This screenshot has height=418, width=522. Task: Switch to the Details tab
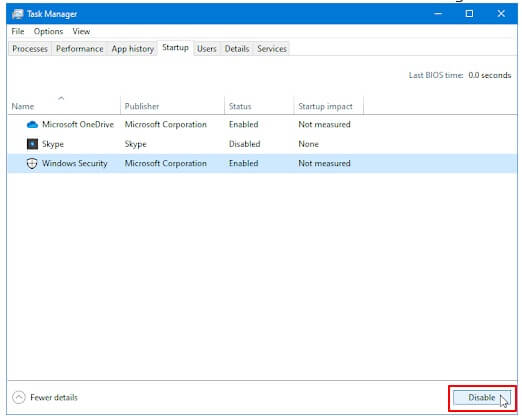point(237,49)
